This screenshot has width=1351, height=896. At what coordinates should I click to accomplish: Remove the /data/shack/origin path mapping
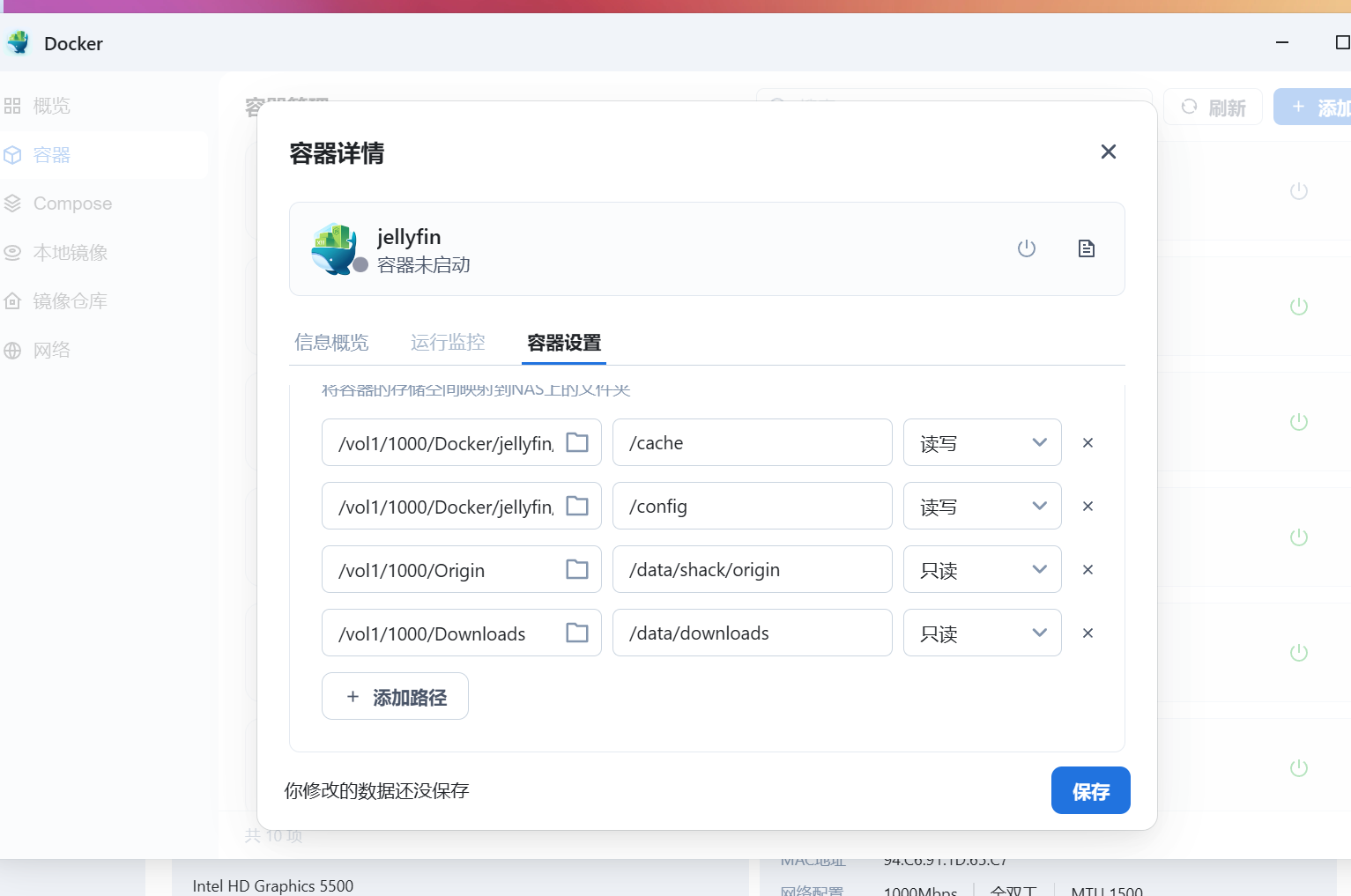click(1087, 569)
